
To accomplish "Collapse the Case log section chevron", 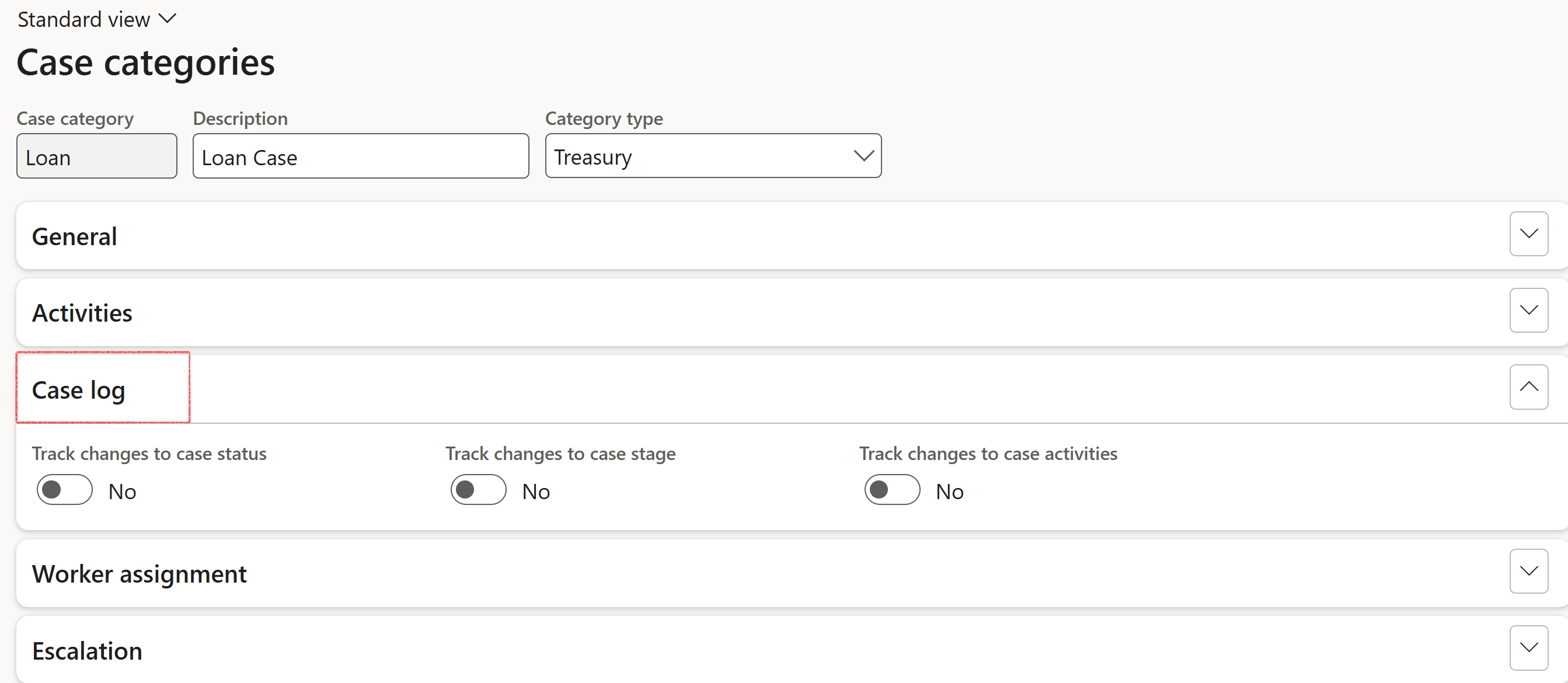I will point(1528,387).
